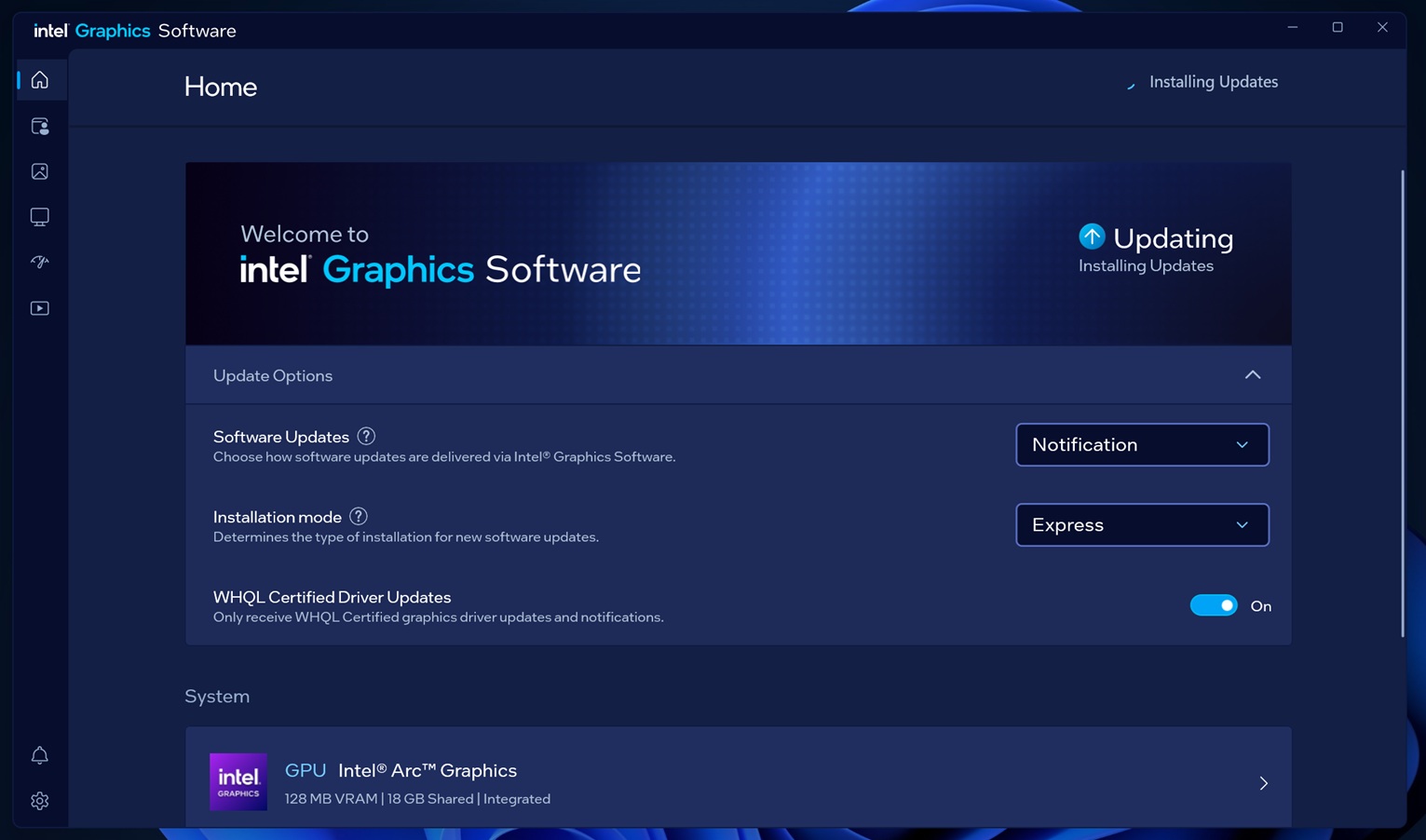Collapse the Update Options section

(x=1253, y=375)
